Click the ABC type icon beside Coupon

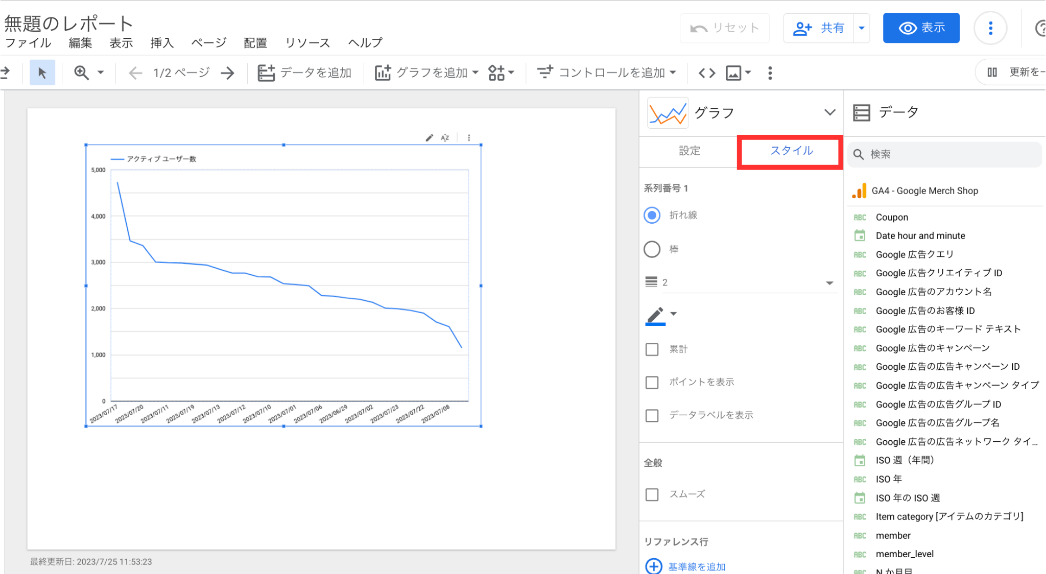tap(860, 218)
